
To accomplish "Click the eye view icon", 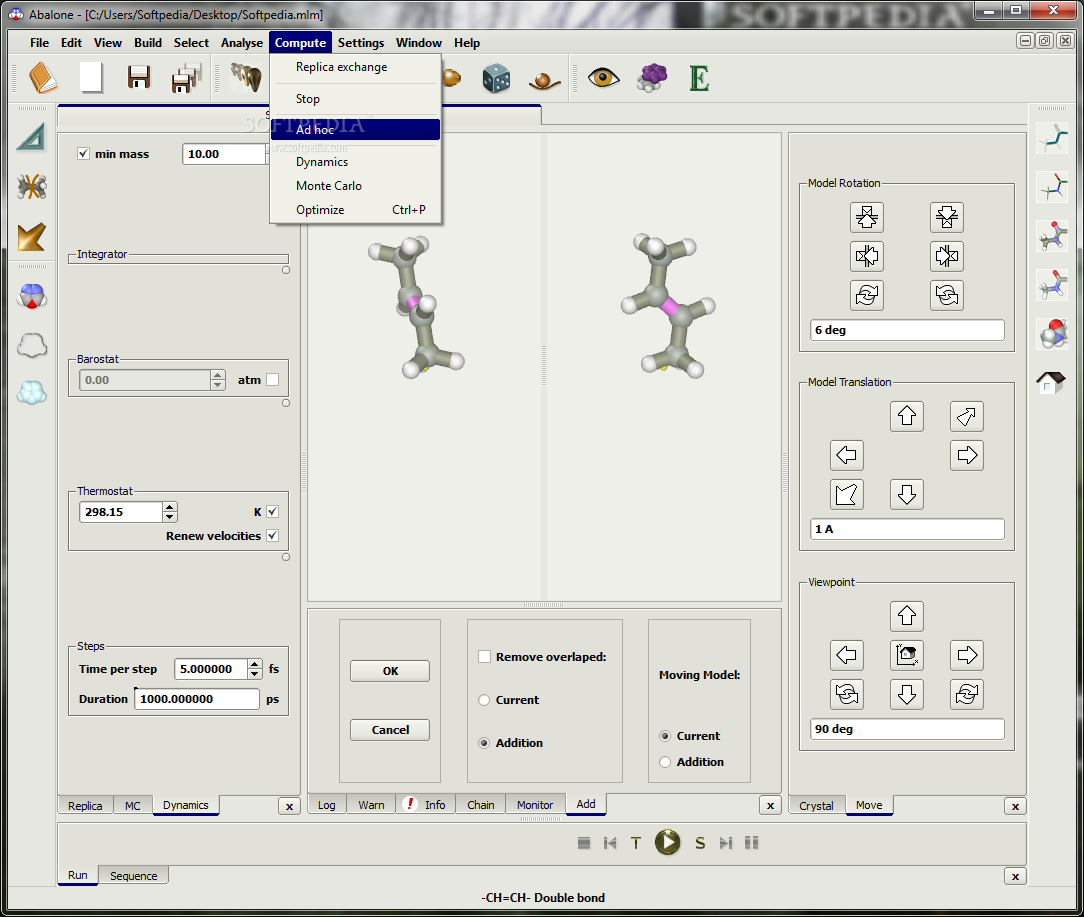I will pos(604,77).
